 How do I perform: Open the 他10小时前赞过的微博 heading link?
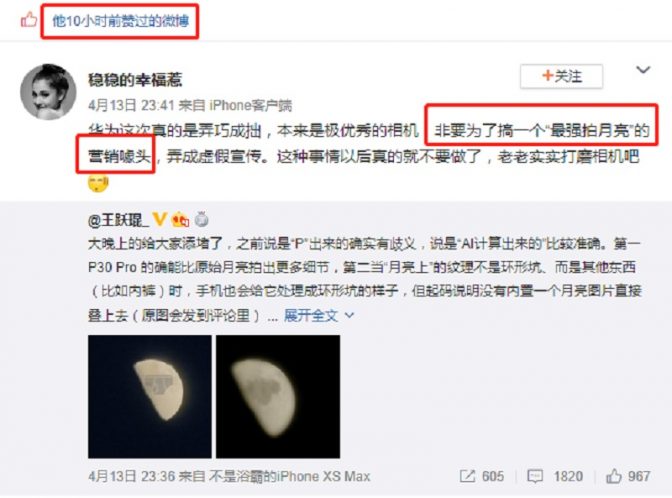pyautogui.click(x=120, y=21)
